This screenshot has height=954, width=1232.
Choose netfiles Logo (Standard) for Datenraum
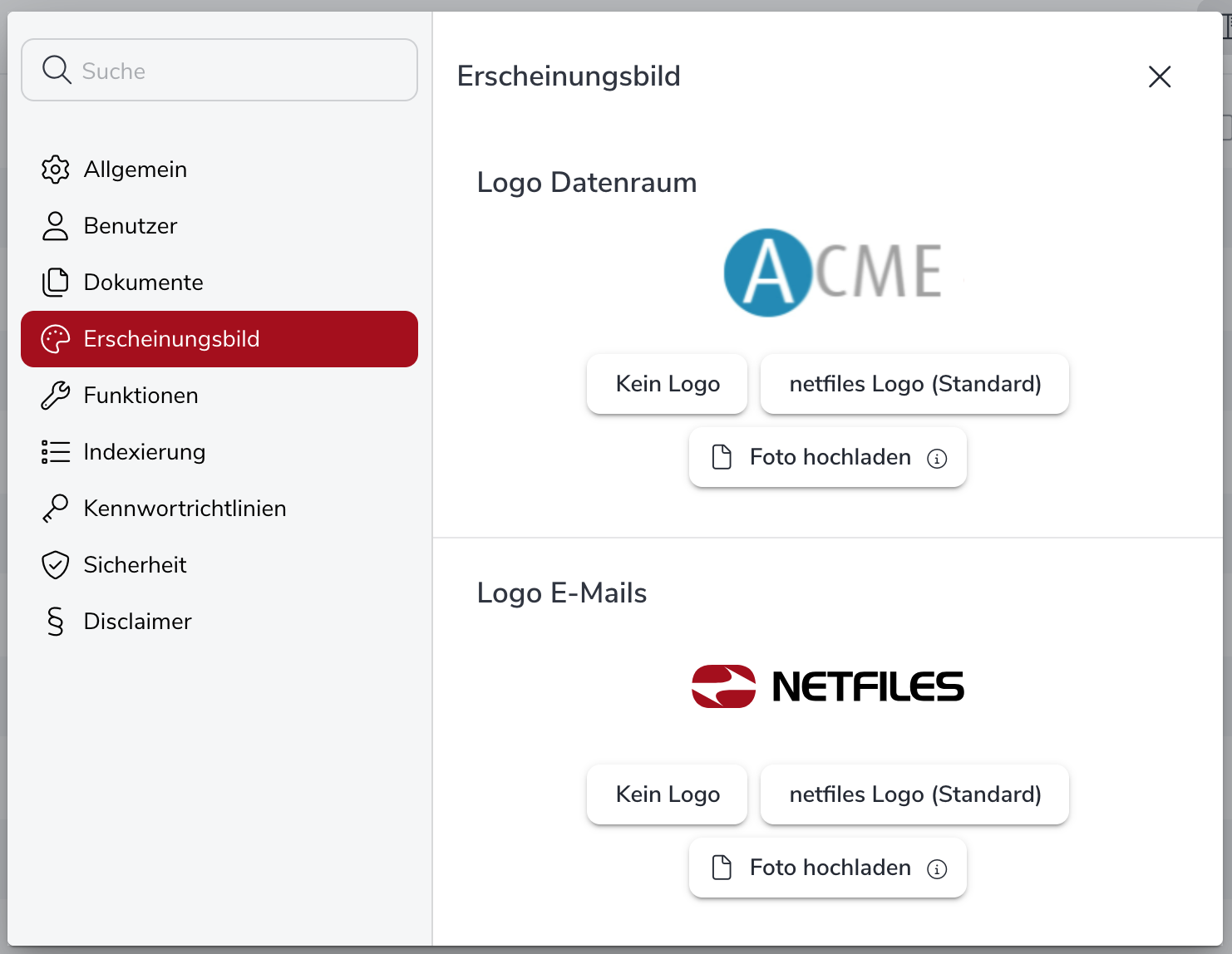point(914,384)
